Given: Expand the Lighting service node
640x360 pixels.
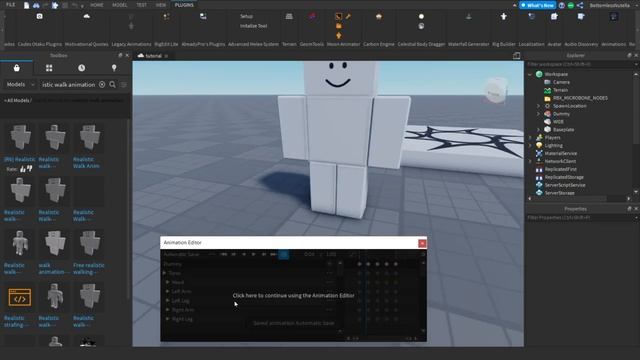Looking at the screenshot, I should pyautogui.click(x=530, y=146).
